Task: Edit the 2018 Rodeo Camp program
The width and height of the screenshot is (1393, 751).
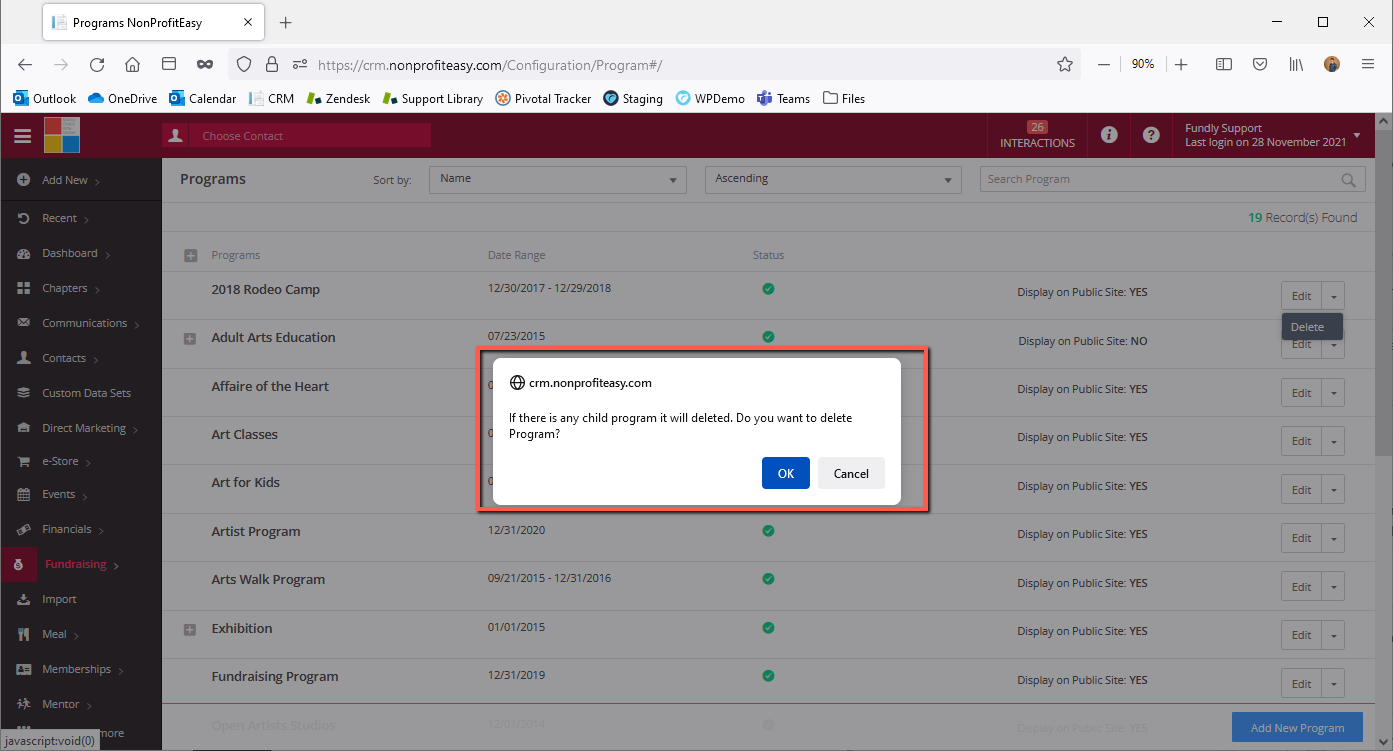Action: tap(1301, 296)
